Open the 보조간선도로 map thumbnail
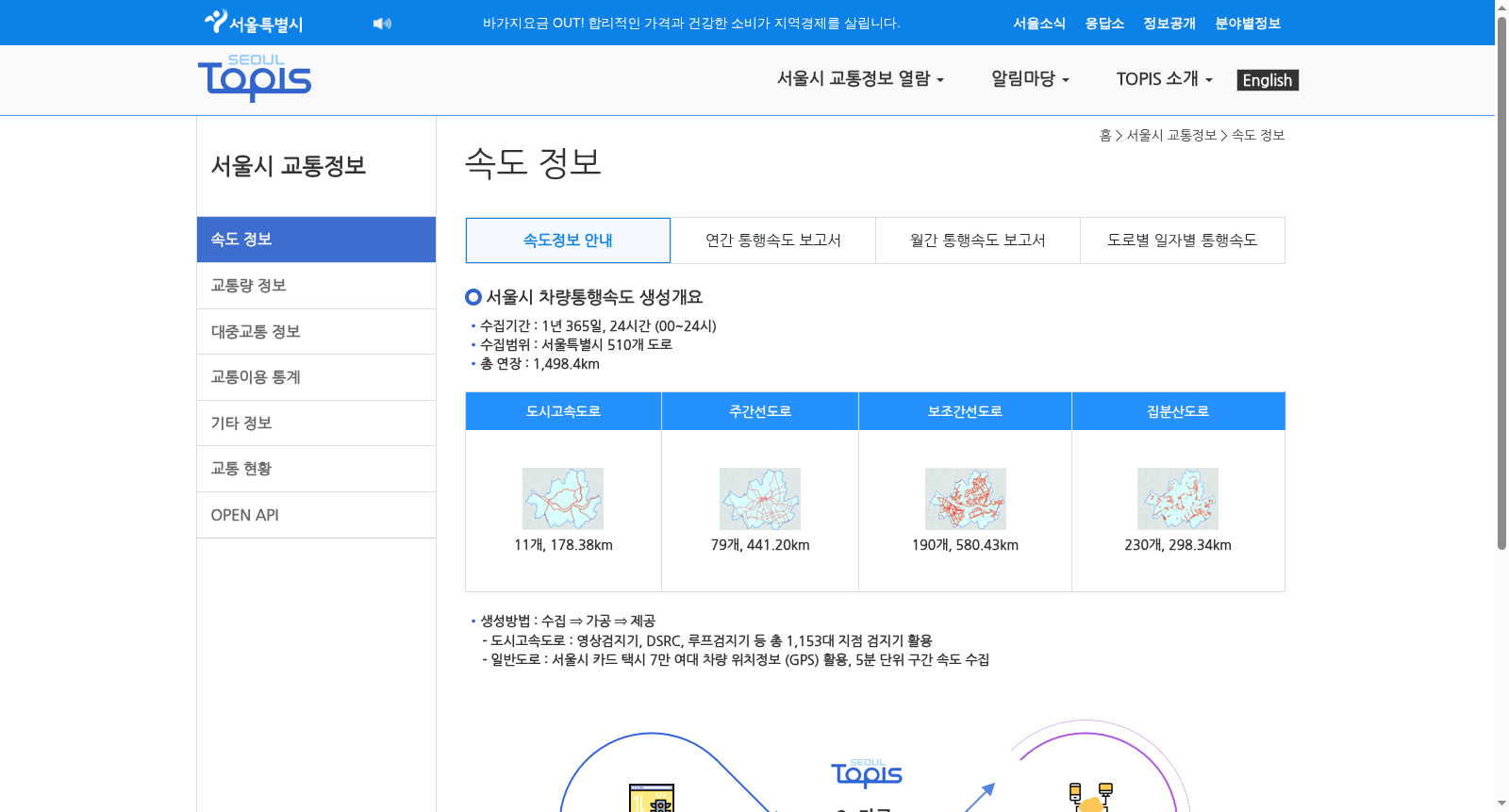1509x812 pixels. point(965,499)
